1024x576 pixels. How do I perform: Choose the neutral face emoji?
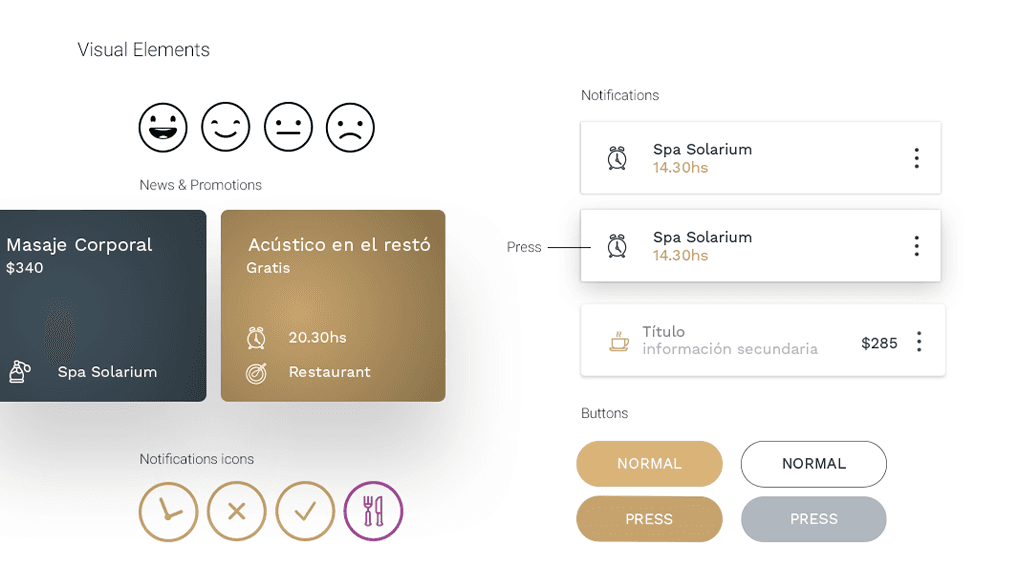(x=288, y=127)
